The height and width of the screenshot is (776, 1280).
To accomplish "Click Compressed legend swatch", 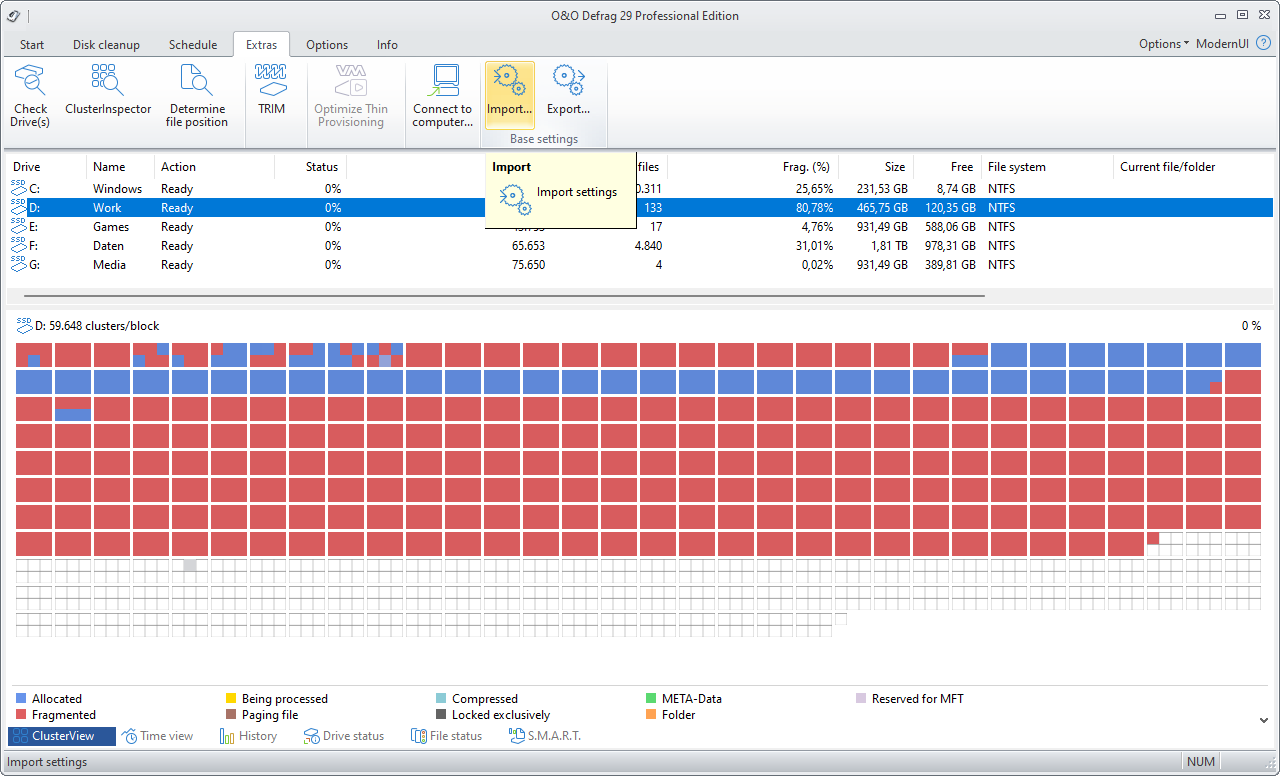I will tap(441, 699).
